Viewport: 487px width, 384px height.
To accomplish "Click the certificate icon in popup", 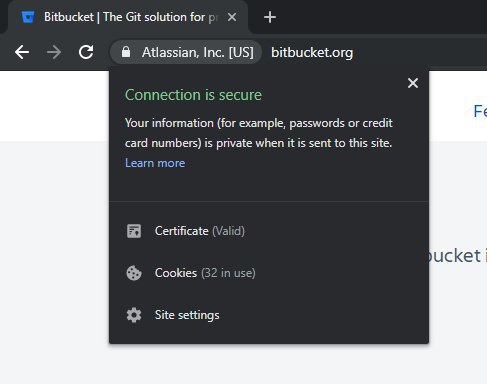I will pos(134,231).
